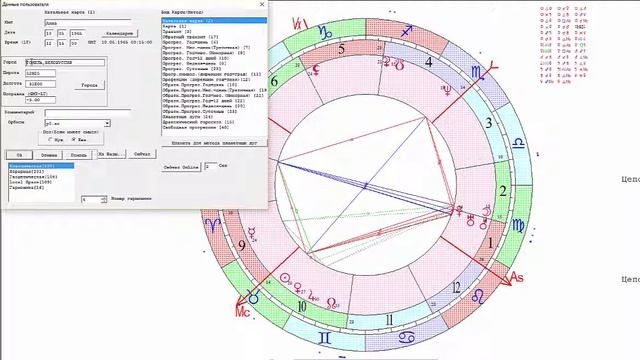640x360 pixels.
Task: Click the Mc midheaven marker
Action: click(x=242, y=311)
